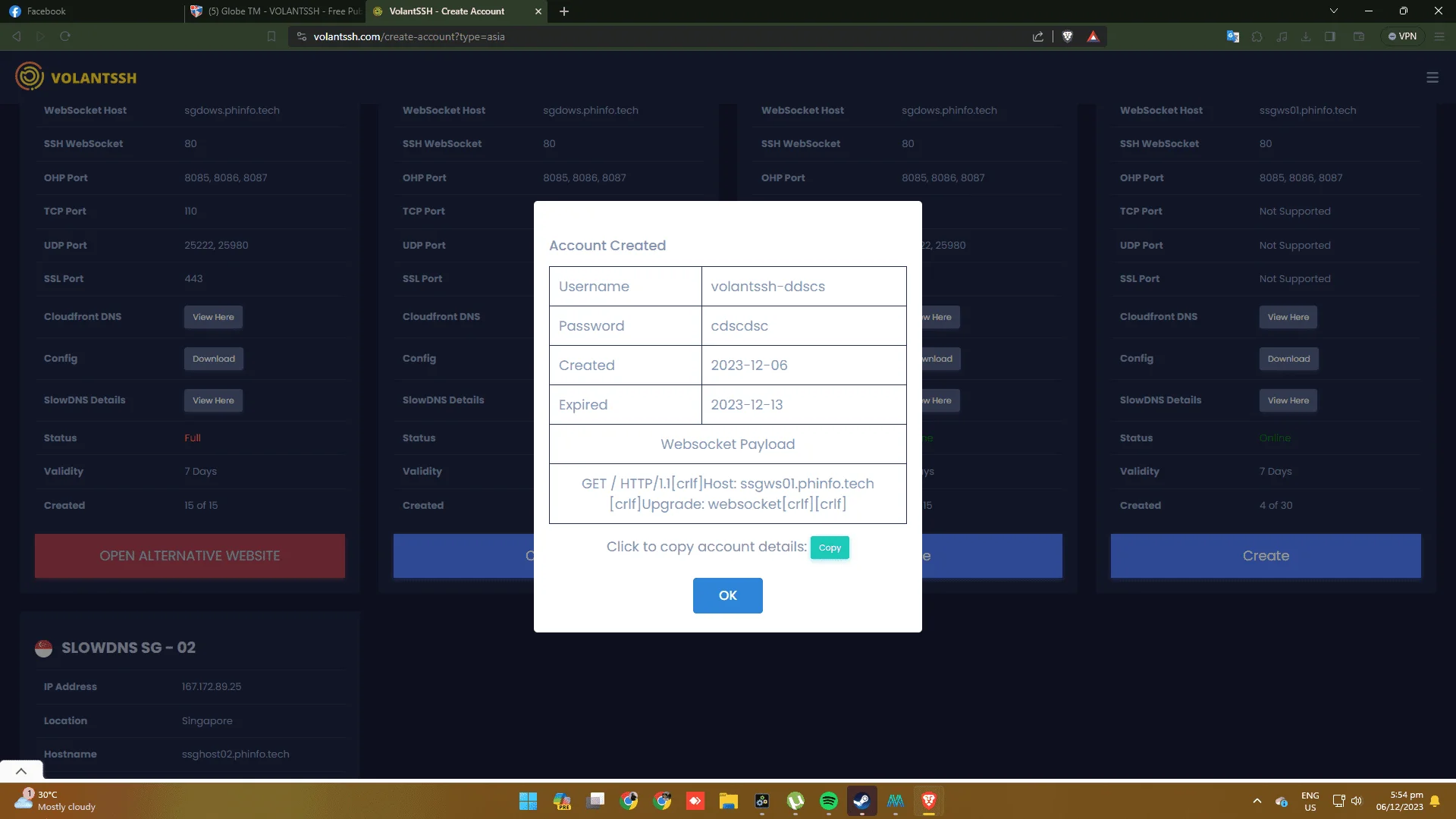Download Config on the first card
Screen dimensions: 1456x819
pos(214,359)
